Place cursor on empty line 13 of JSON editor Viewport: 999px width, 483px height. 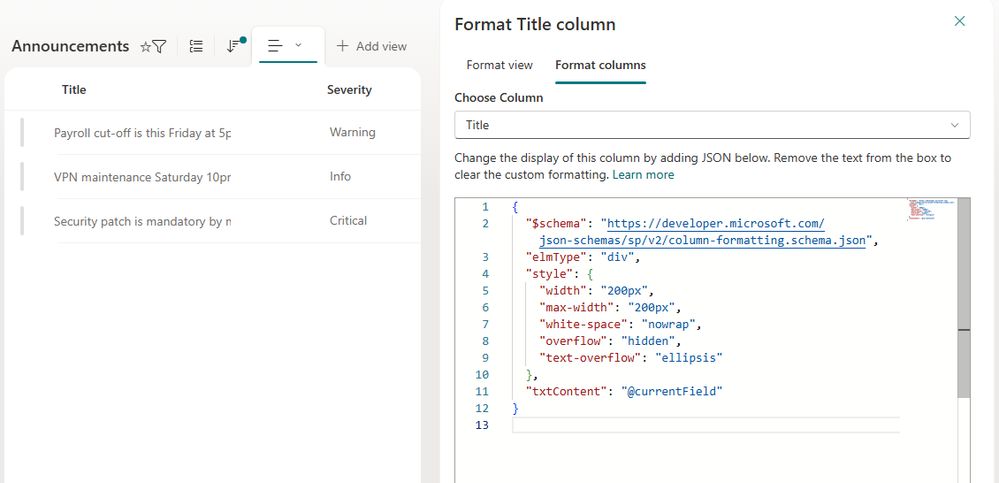click(705, 425)
